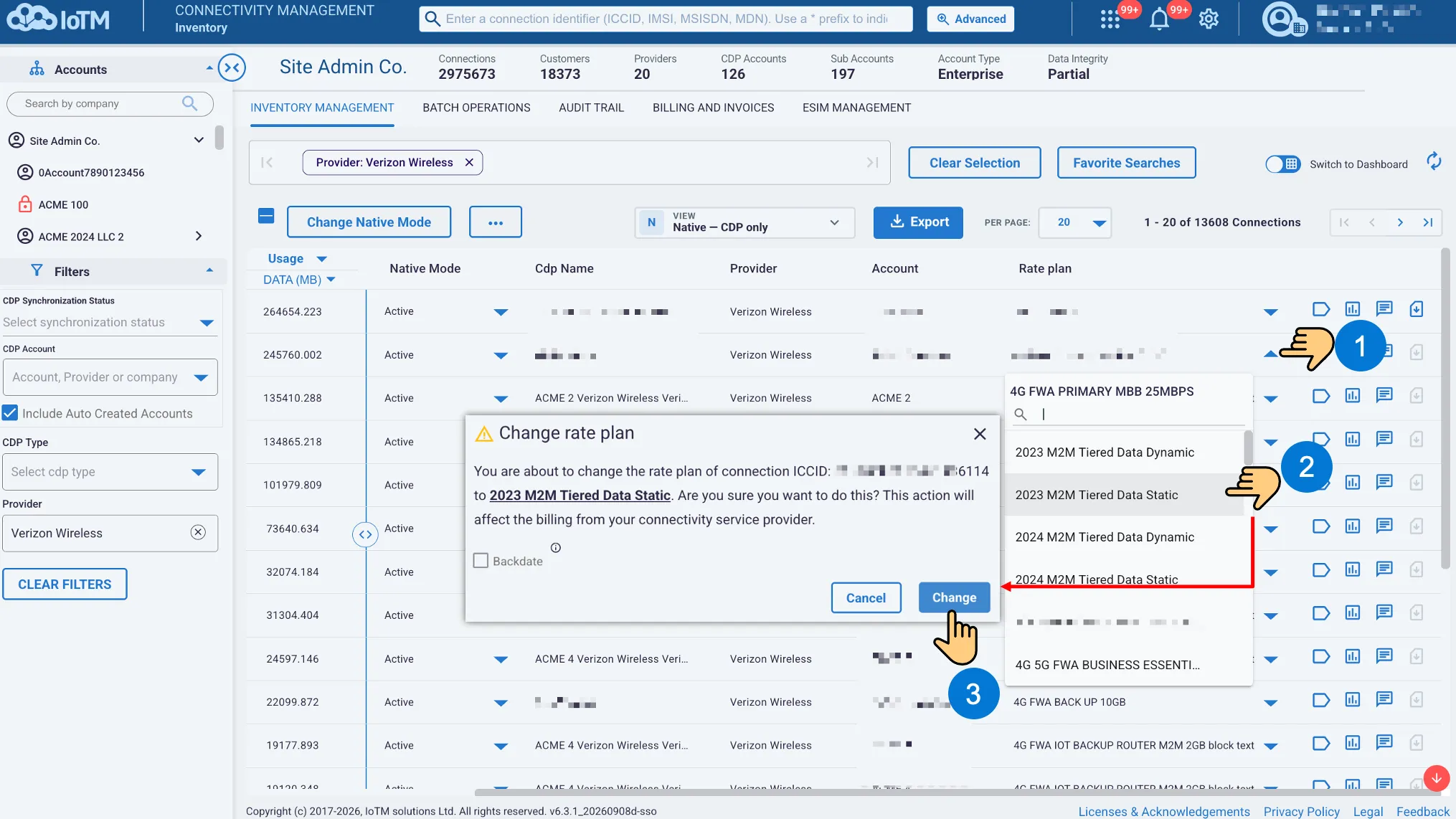The width and height of the screenshot is (1456, 819).
Task: Collapse the sidebar with the arrows icon
Action: (x=232, y=68)
